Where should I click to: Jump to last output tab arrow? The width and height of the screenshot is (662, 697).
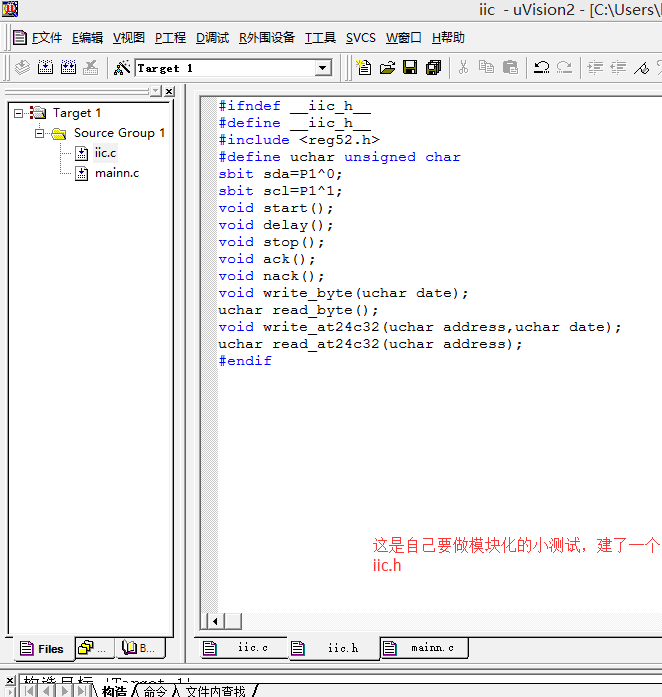pyautogui.click(x=82, y=691)
